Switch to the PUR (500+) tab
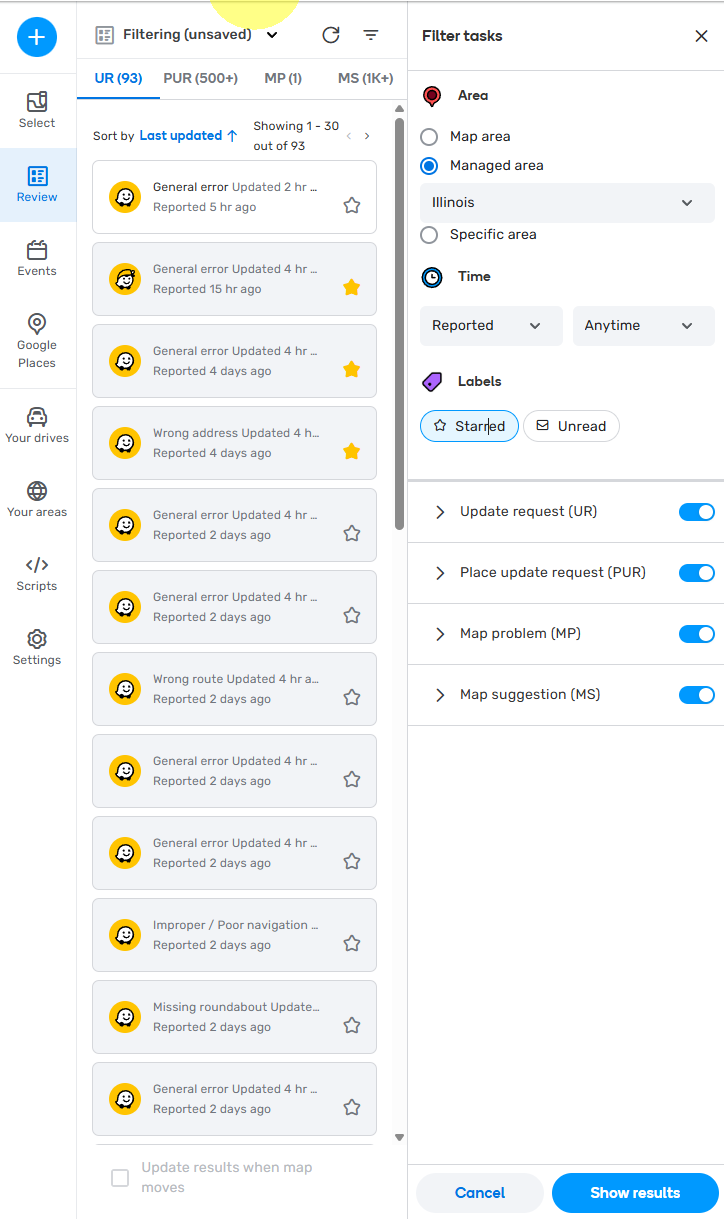The image size is (724, 1219). 201,78
